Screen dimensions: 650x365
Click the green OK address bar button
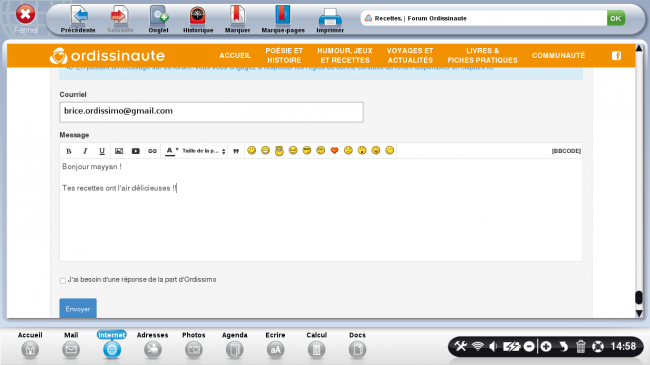[x=616, y=18]
